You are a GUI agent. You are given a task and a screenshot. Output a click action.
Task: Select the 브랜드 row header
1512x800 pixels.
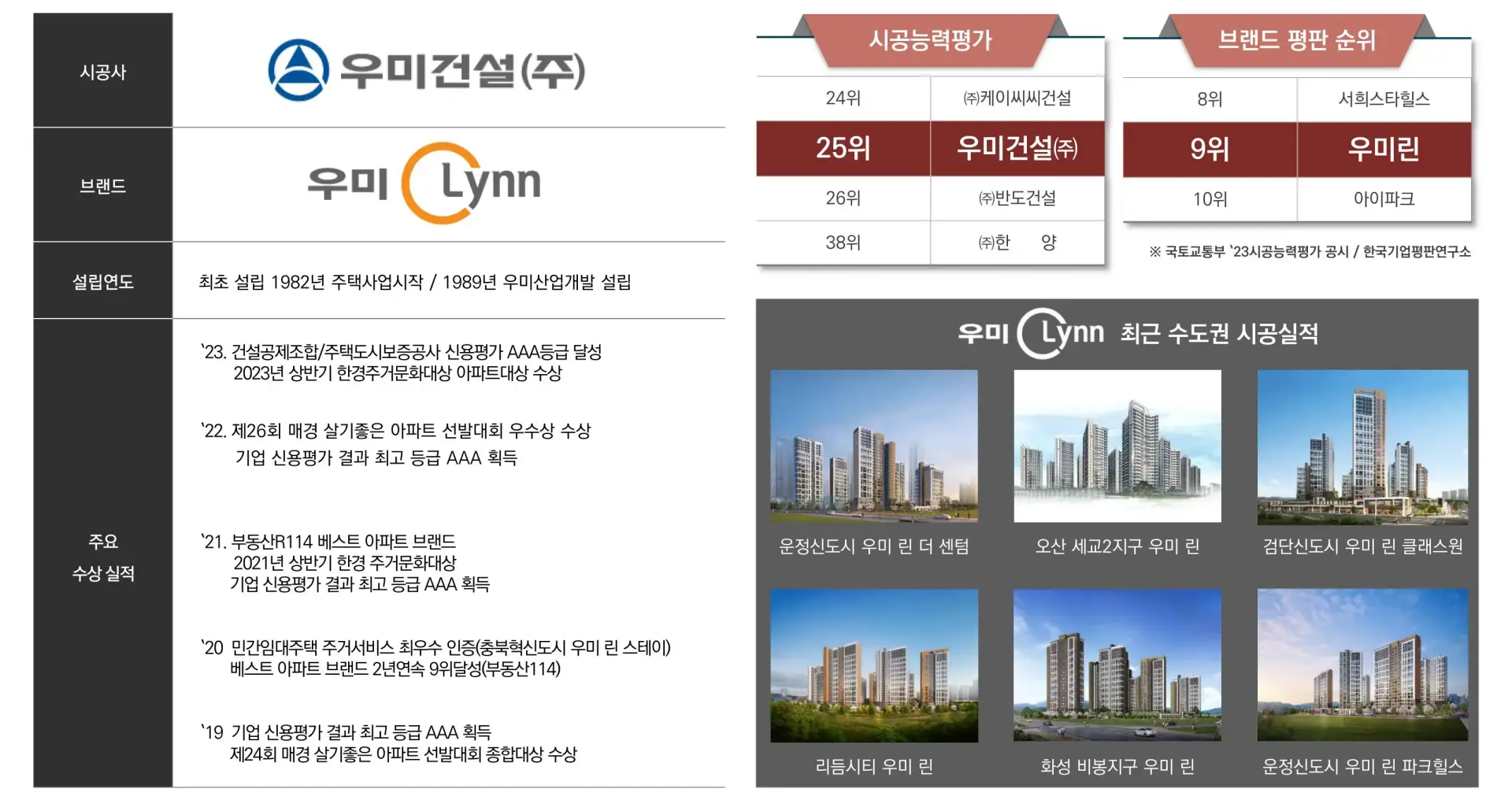103,185
